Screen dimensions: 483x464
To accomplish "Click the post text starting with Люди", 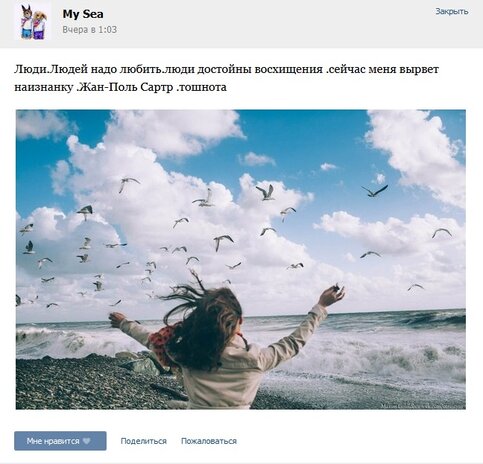I will 227,78.
